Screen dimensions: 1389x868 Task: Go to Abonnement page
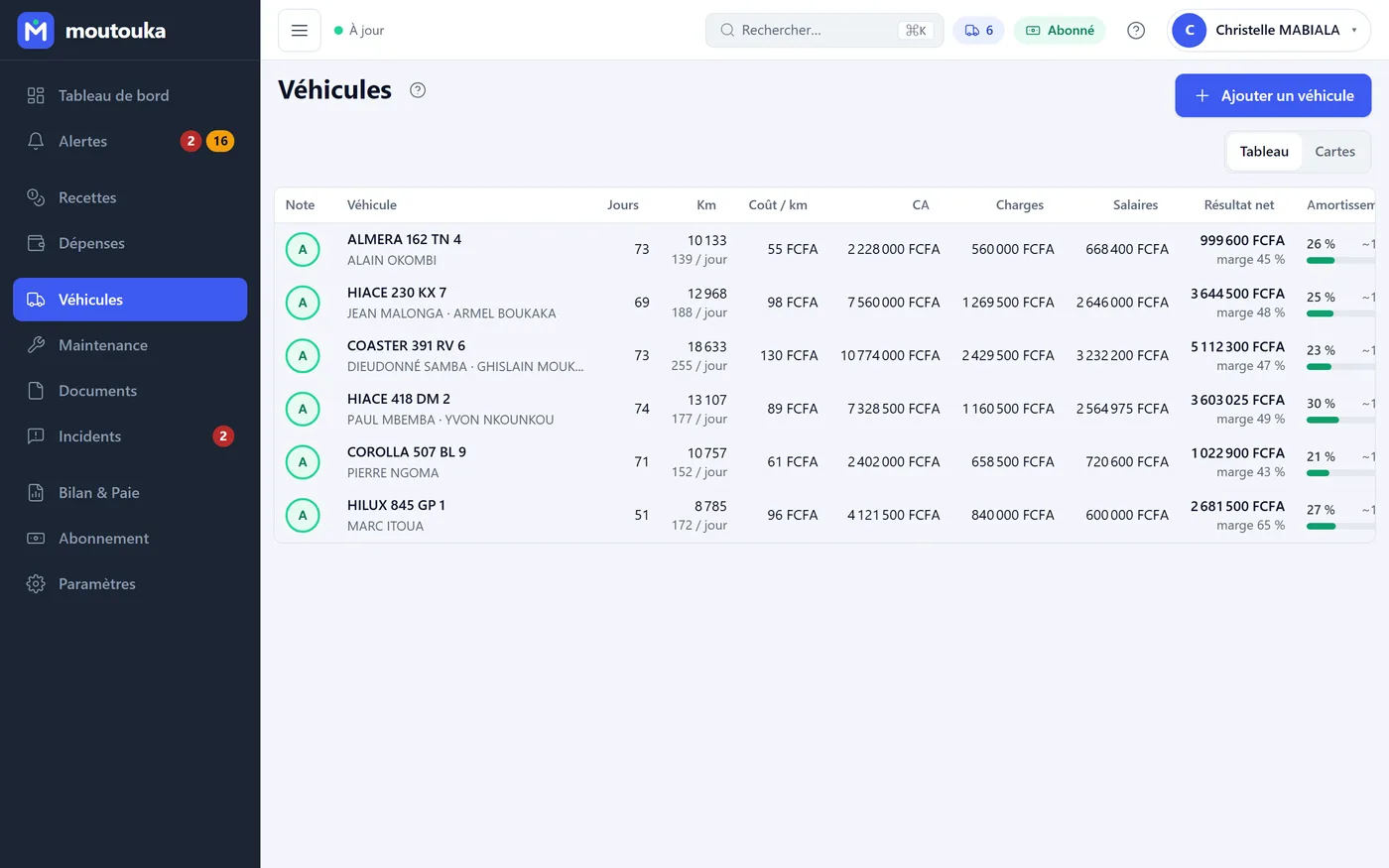[x=130, y=539]
